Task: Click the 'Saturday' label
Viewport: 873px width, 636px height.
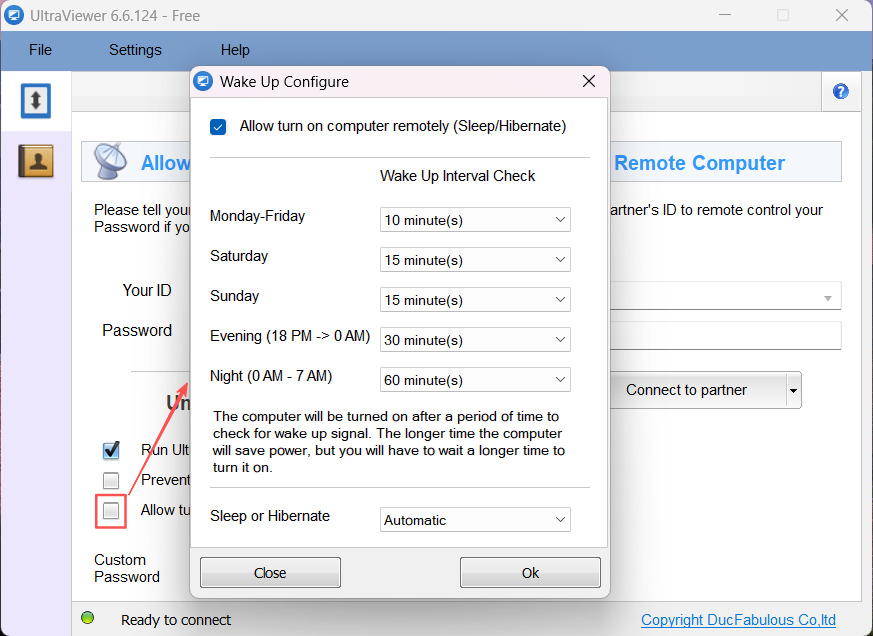Action: coord(239,256)
